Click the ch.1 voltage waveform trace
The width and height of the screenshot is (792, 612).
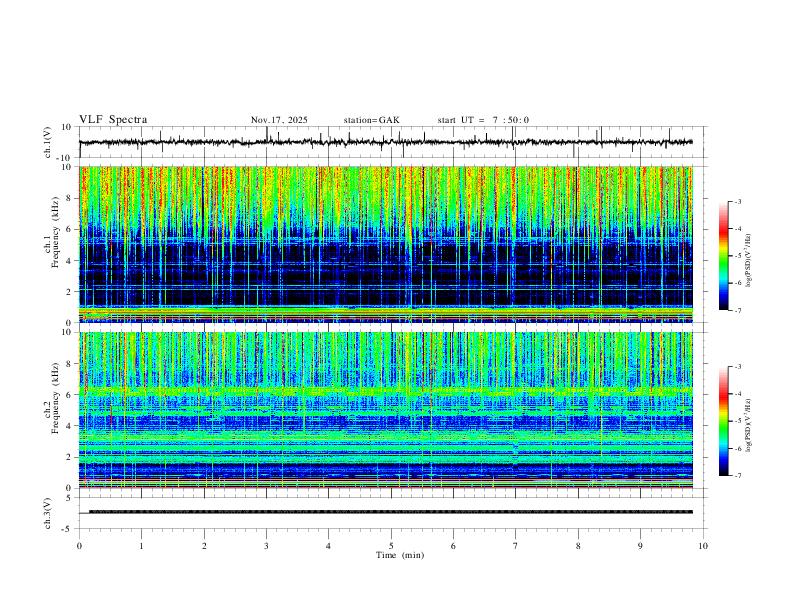point(386,142)
